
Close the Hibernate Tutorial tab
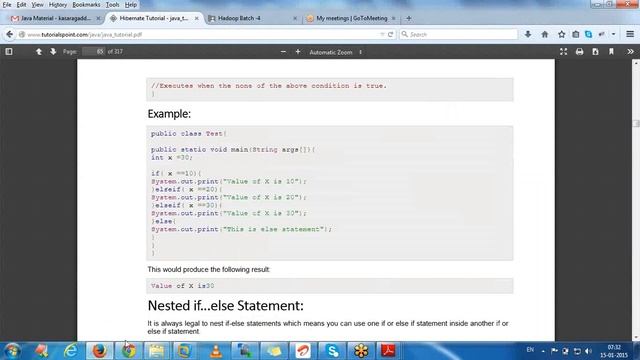click(x=196, y=18)
